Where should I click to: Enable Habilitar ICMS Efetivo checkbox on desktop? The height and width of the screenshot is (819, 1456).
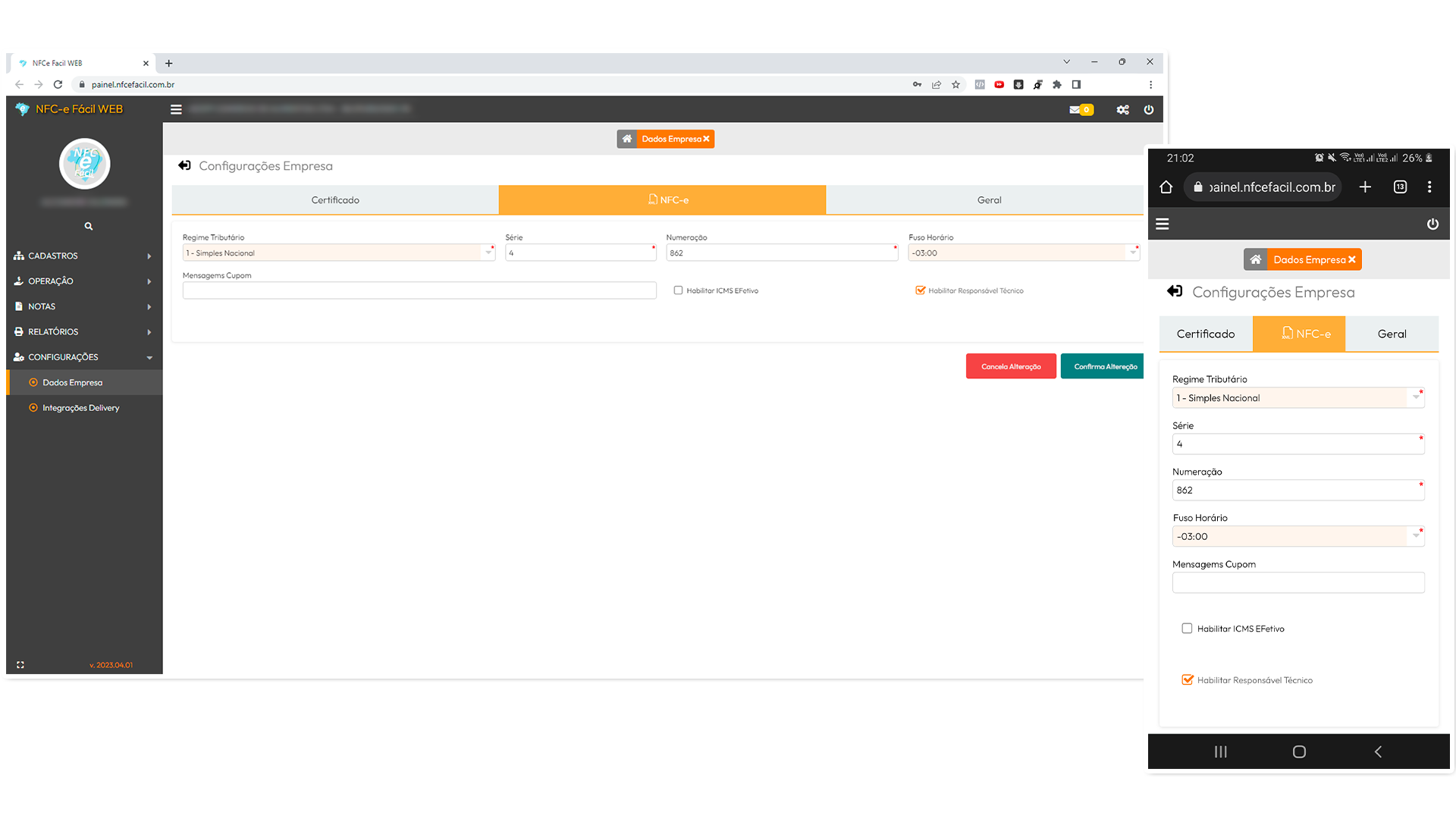pyautogui.click(x=678, y=290)
